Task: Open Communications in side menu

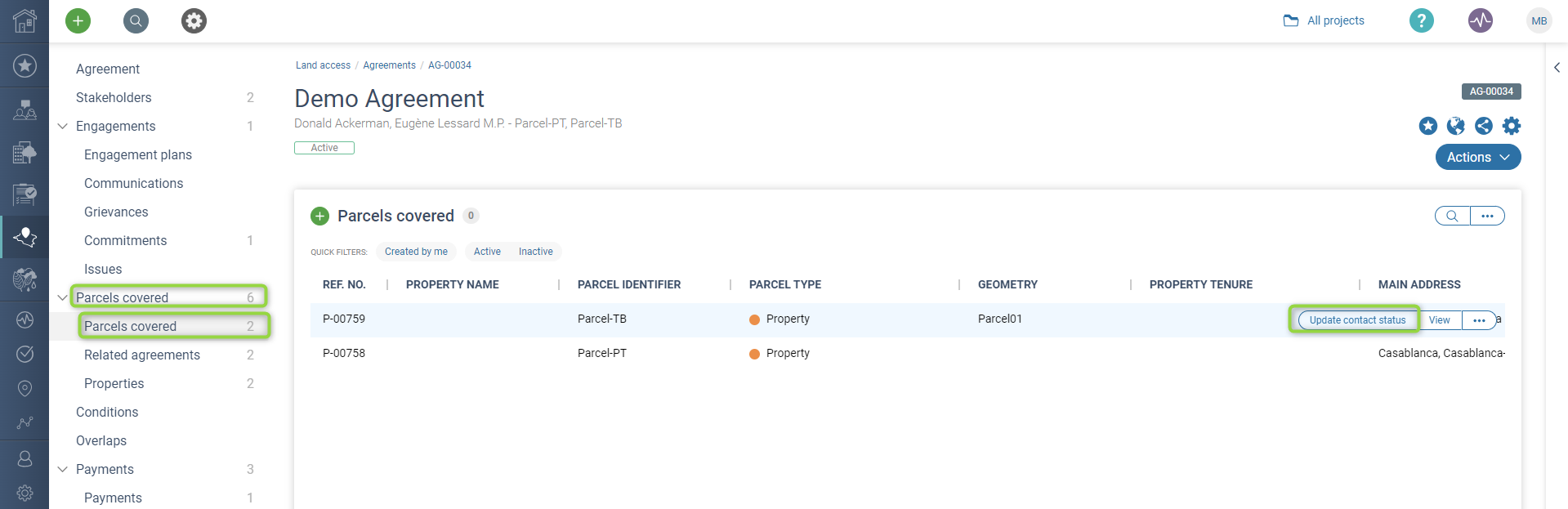Action: coord(134,183)
